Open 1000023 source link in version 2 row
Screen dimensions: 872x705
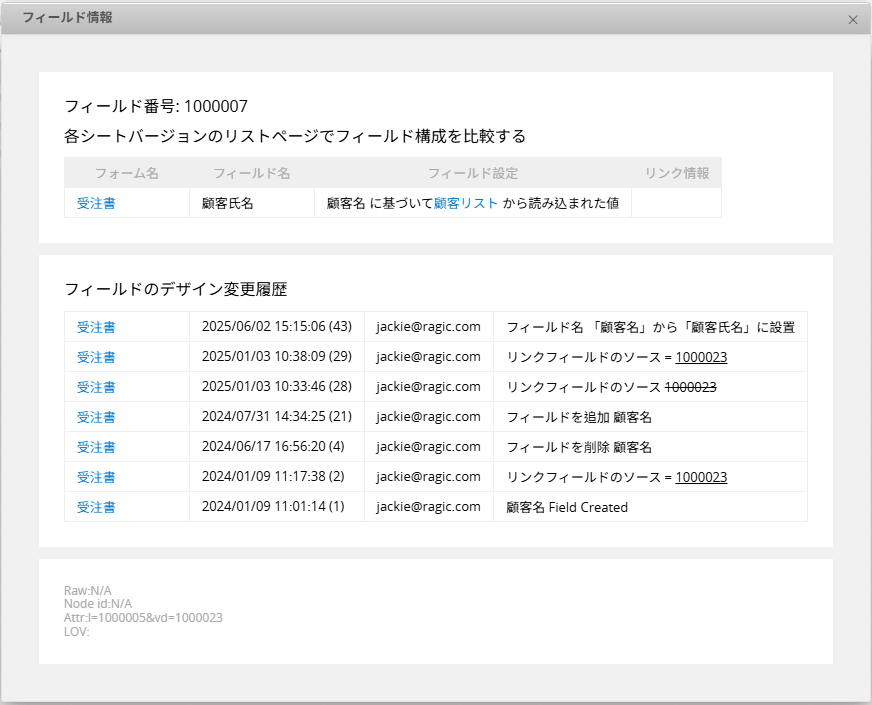pyautogui.click(x=701, y=477)
